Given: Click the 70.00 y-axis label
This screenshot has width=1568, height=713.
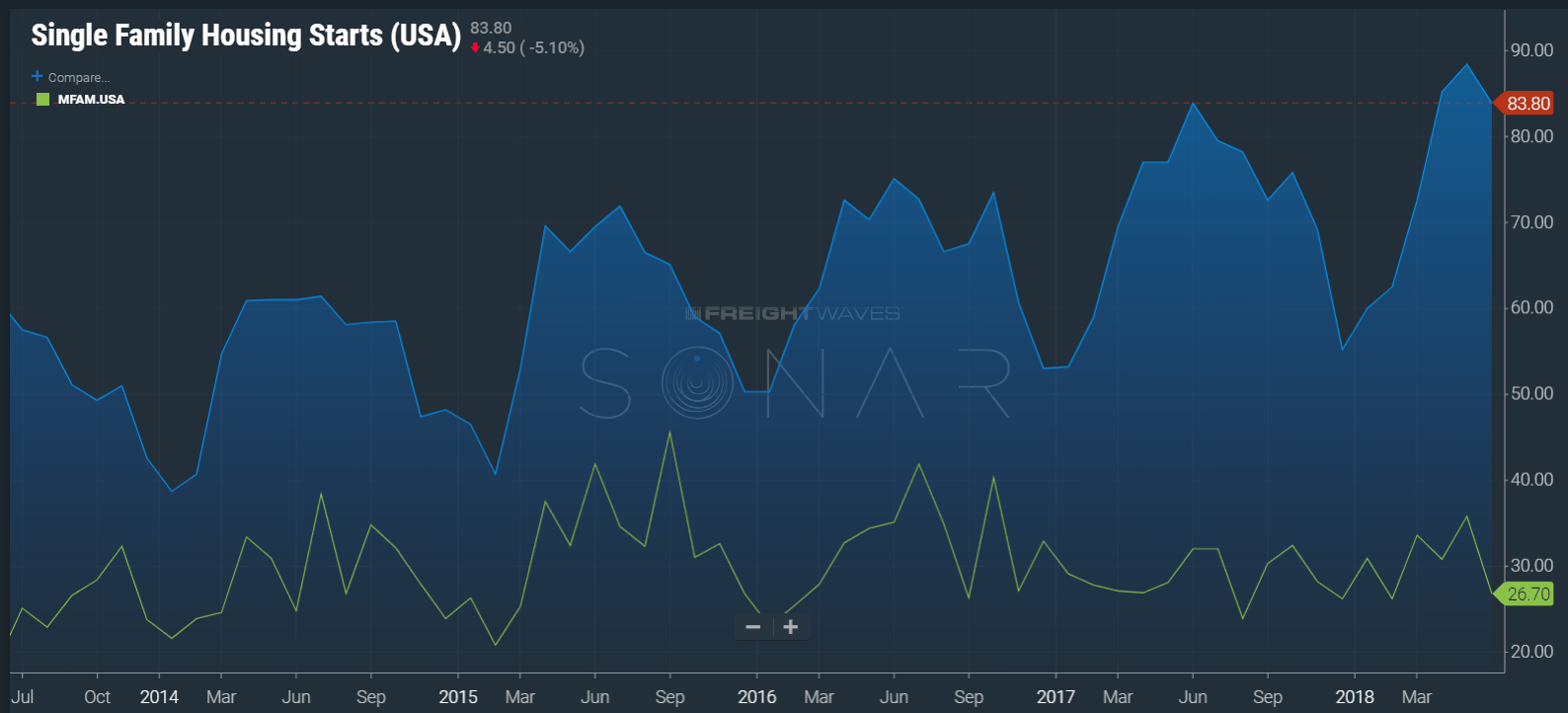Looking at the screenshot, I should pyautogui.click(x=1532, y=222).
